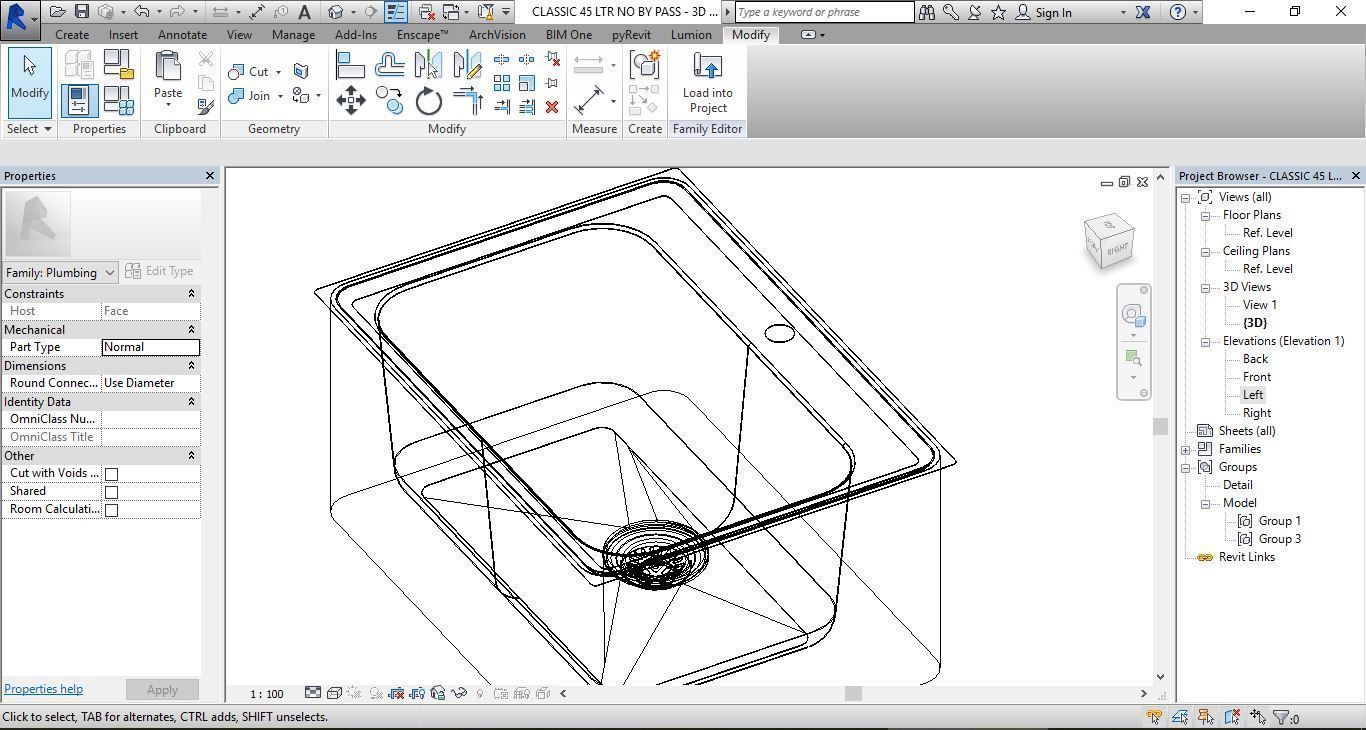This screenshot has height=730, width=1366.
Task: Toggle Select Underlay Elements in status bar
Action: 1180,717
